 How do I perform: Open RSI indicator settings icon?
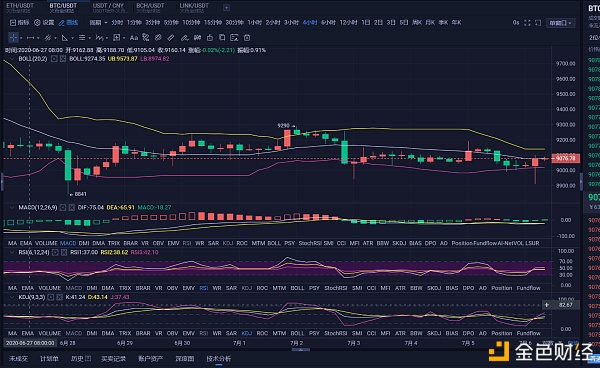tap(55, 252)
